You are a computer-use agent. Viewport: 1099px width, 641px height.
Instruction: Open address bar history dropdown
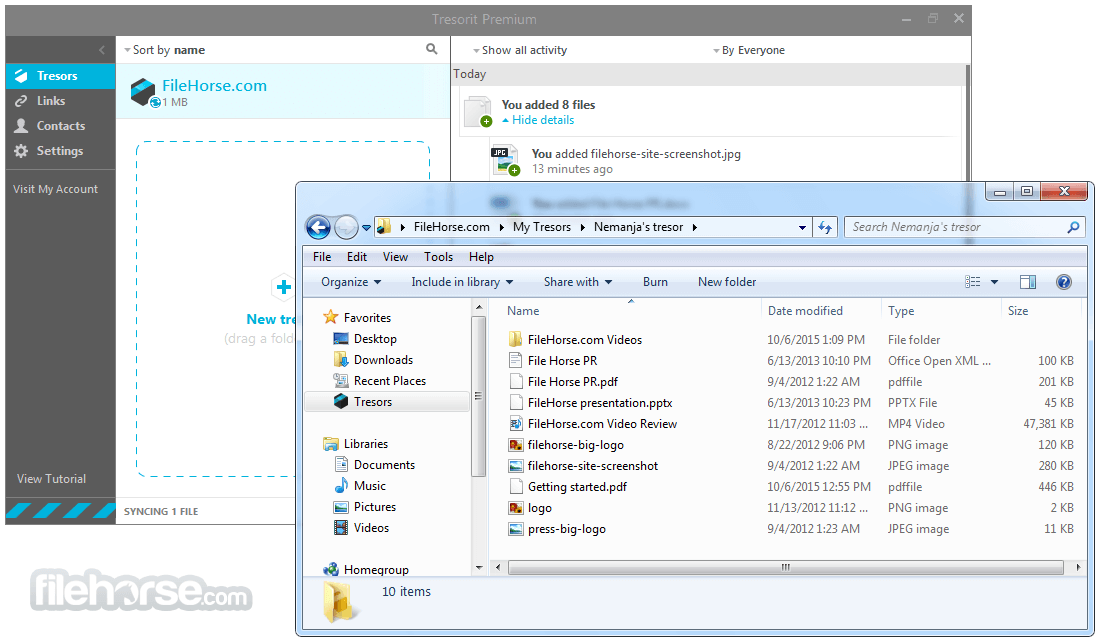click(x=802, y=228)
